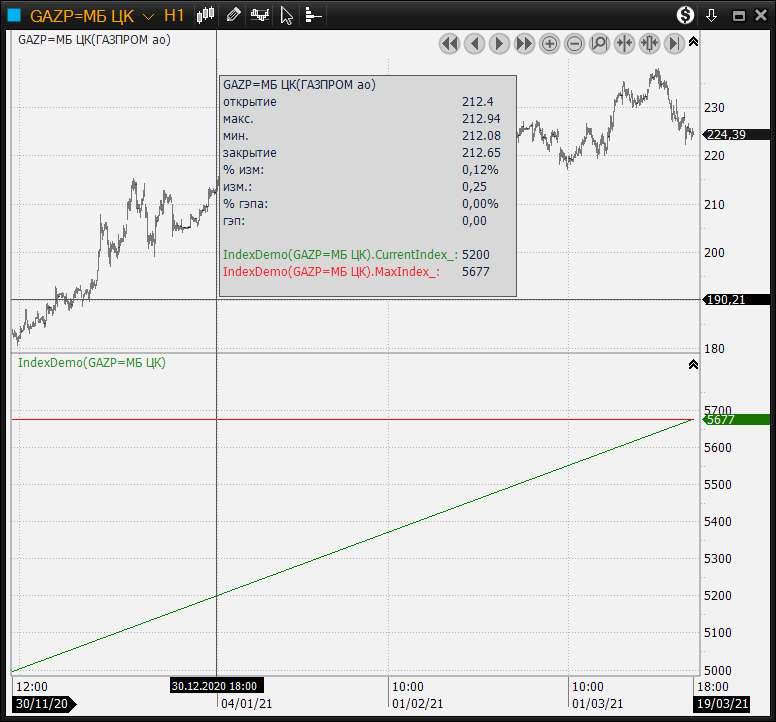Click the candlestick chart type icon

click(x=206, y=15)
